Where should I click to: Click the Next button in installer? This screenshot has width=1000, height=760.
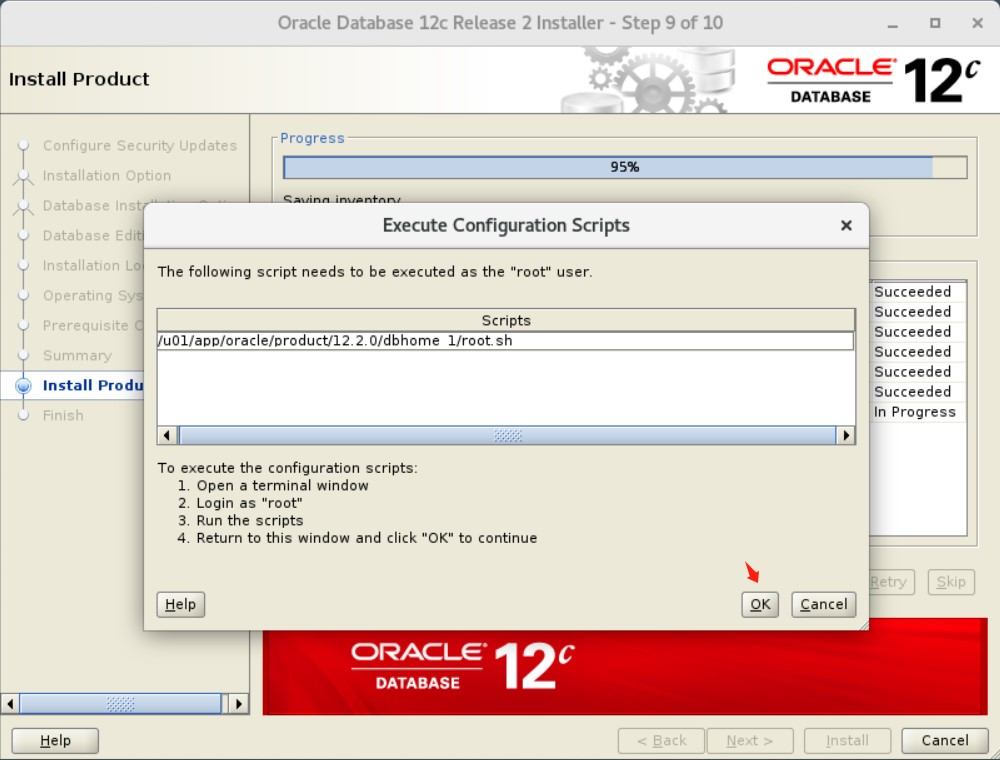750,740
